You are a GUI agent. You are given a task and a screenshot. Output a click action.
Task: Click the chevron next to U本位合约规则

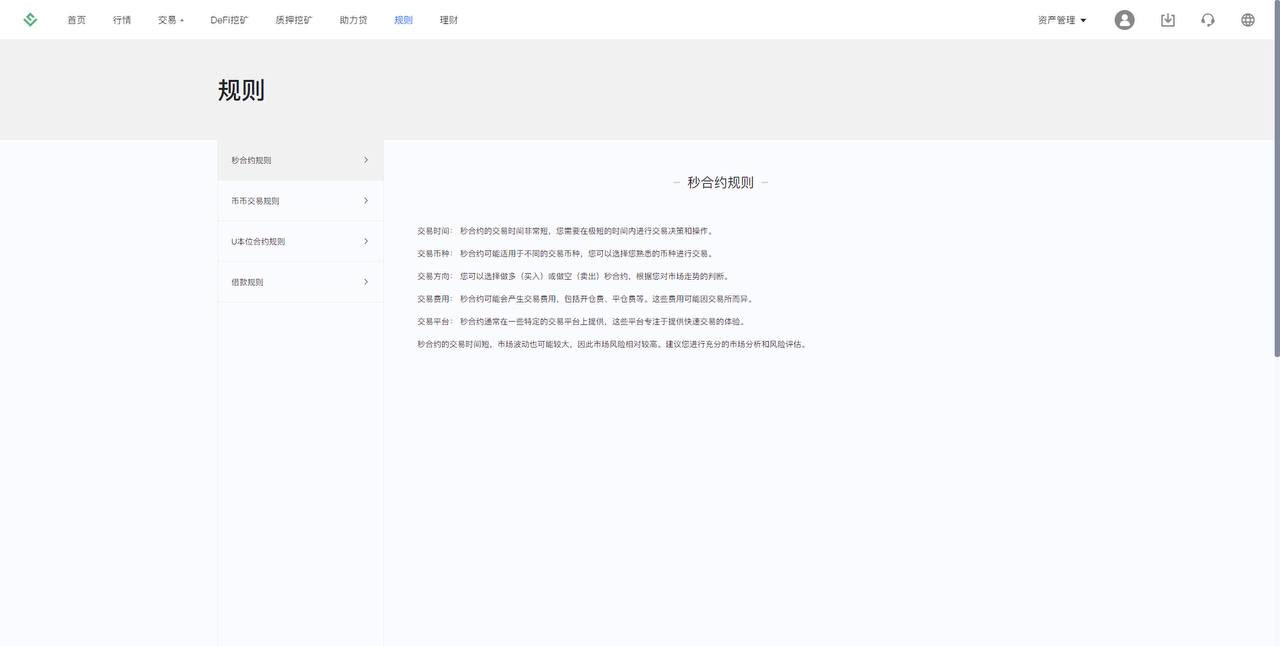click(x=366, y=241)
